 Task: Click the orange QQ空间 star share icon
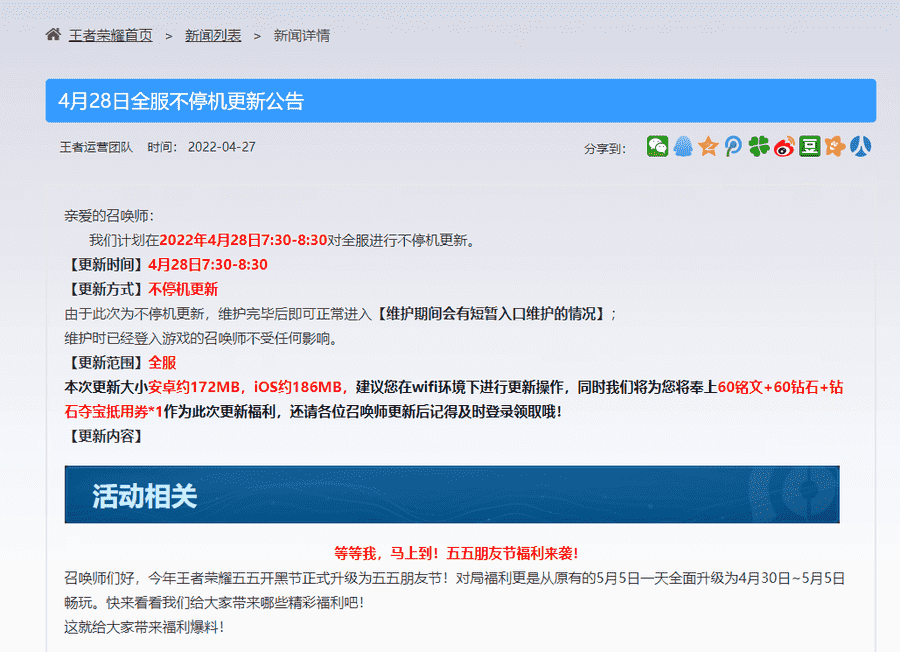(707, 148)
